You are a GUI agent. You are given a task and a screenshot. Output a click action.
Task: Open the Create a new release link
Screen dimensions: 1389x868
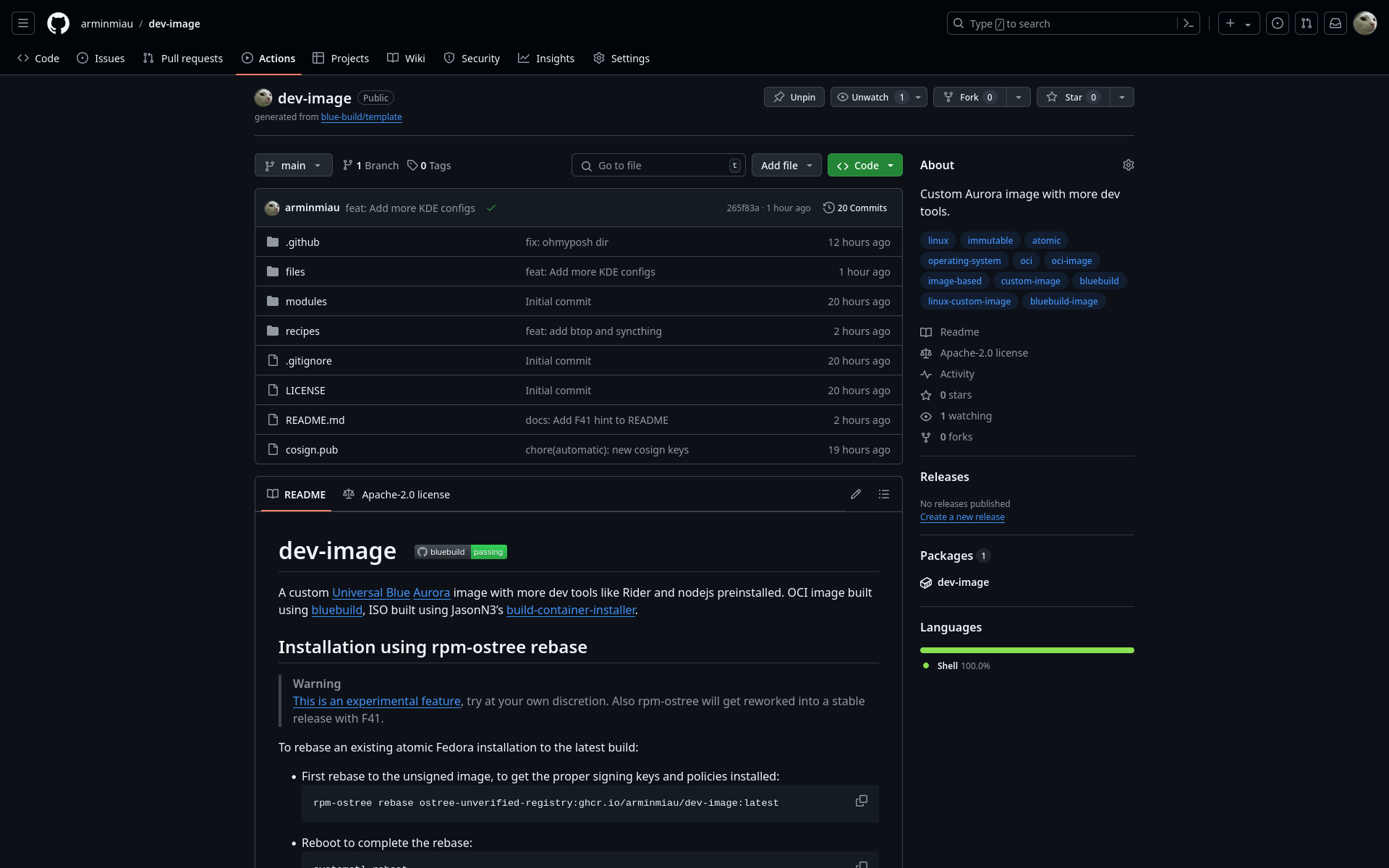961,517
